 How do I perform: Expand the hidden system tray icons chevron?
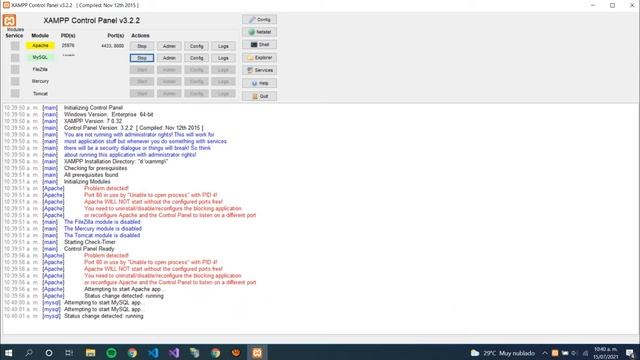(x=544, y=353)
